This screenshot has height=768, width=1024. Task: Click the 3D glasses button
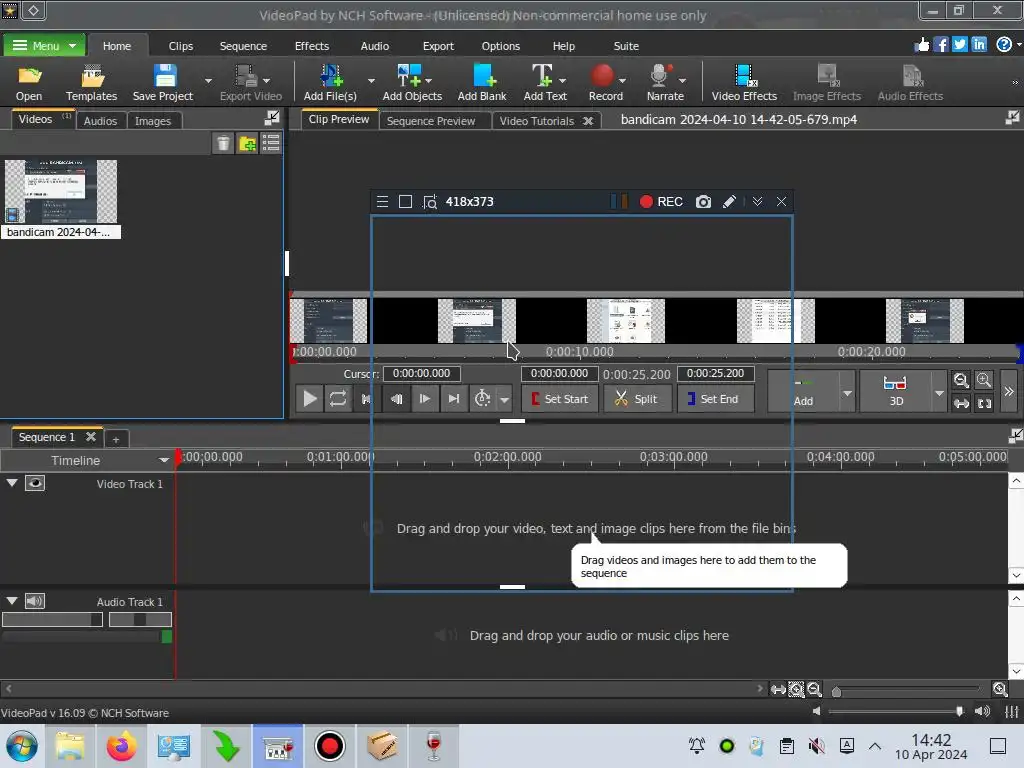click(895, 391)
